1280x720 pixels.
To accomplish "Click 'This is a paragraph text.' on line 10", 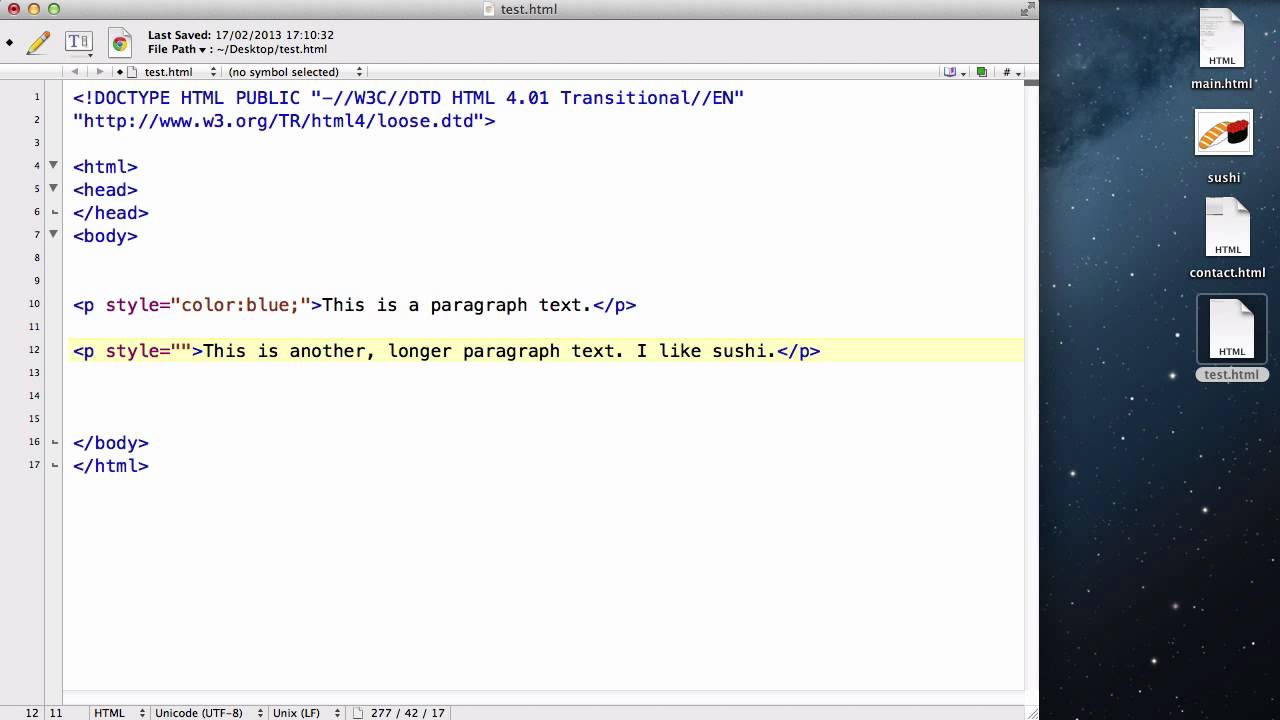I will [x=457, y=305].
